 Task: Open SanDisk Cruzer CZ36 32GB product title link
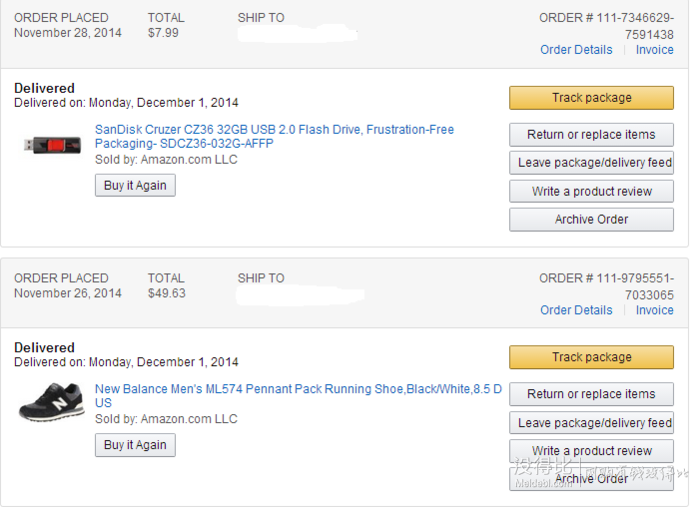pos(274,137)
